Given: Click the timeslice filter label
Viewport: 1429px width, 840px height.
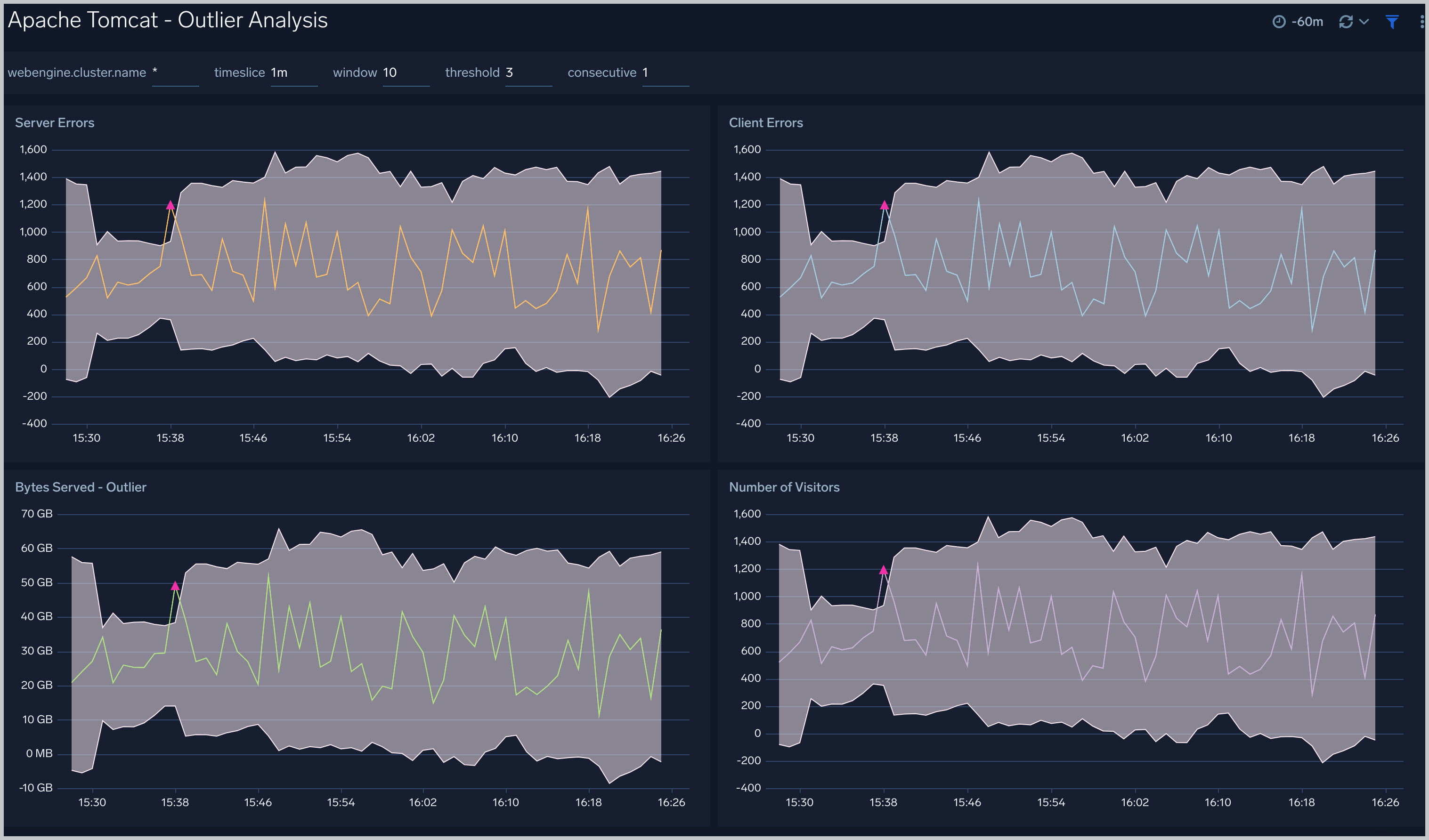Looking at the screenshot, I should point(239,73).
